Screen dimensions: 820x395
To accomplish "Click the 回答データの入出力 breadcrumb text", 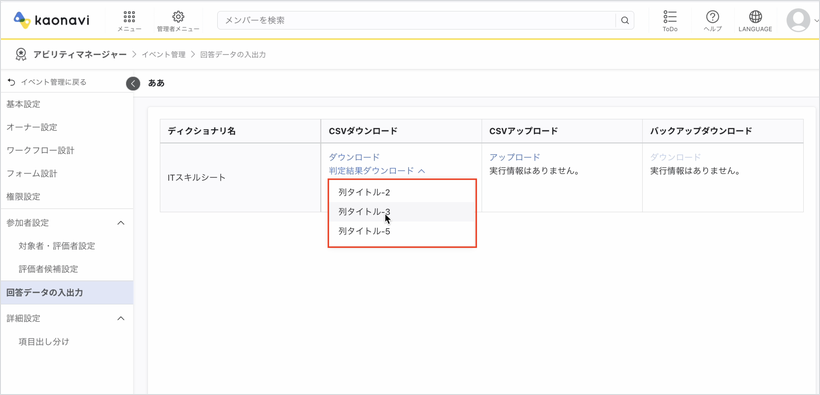I will [233, 54].
